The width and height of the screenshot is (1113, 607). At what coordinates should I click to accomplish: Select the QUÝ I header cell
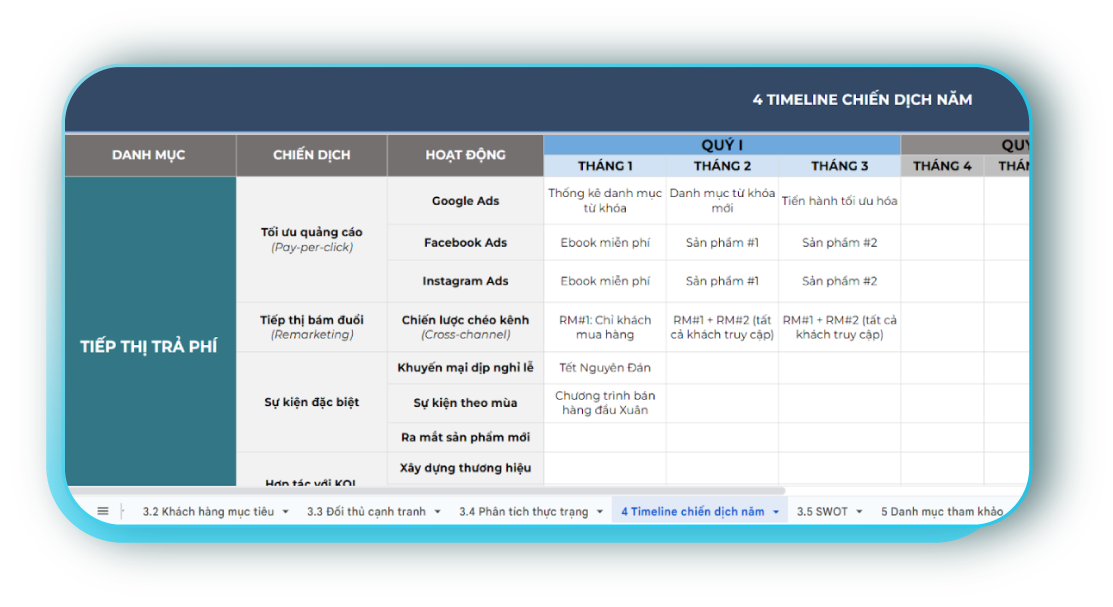click(x=721, y=145)
